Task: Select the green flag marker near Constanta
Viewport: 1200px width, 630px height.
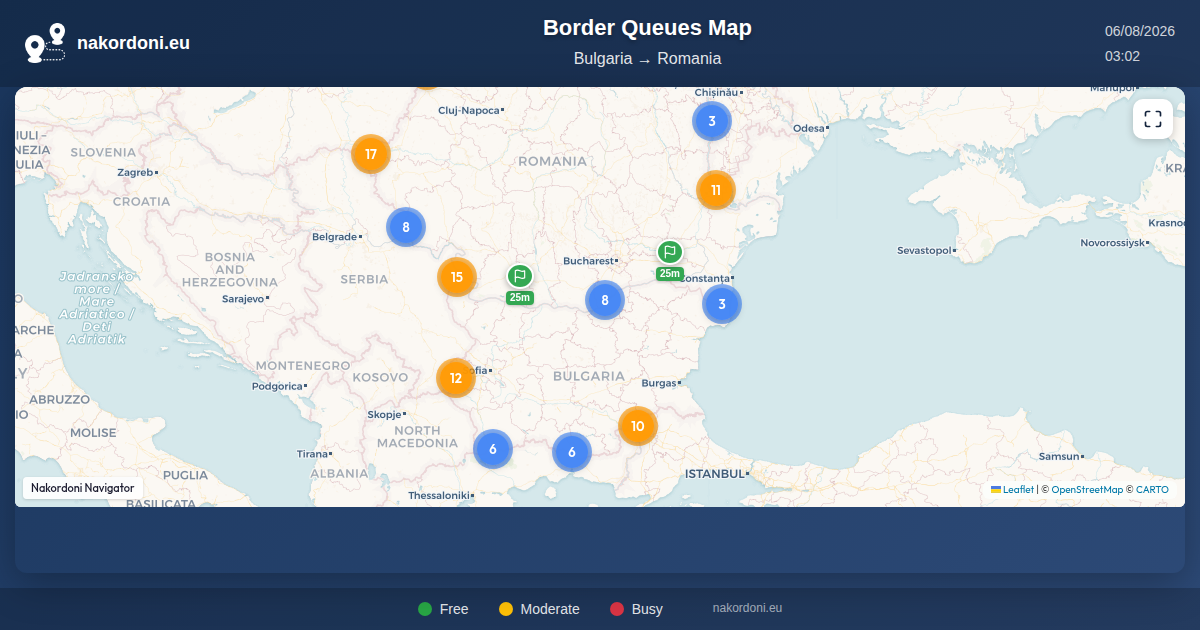Action: pyautogui.click(x=670, y=252)
